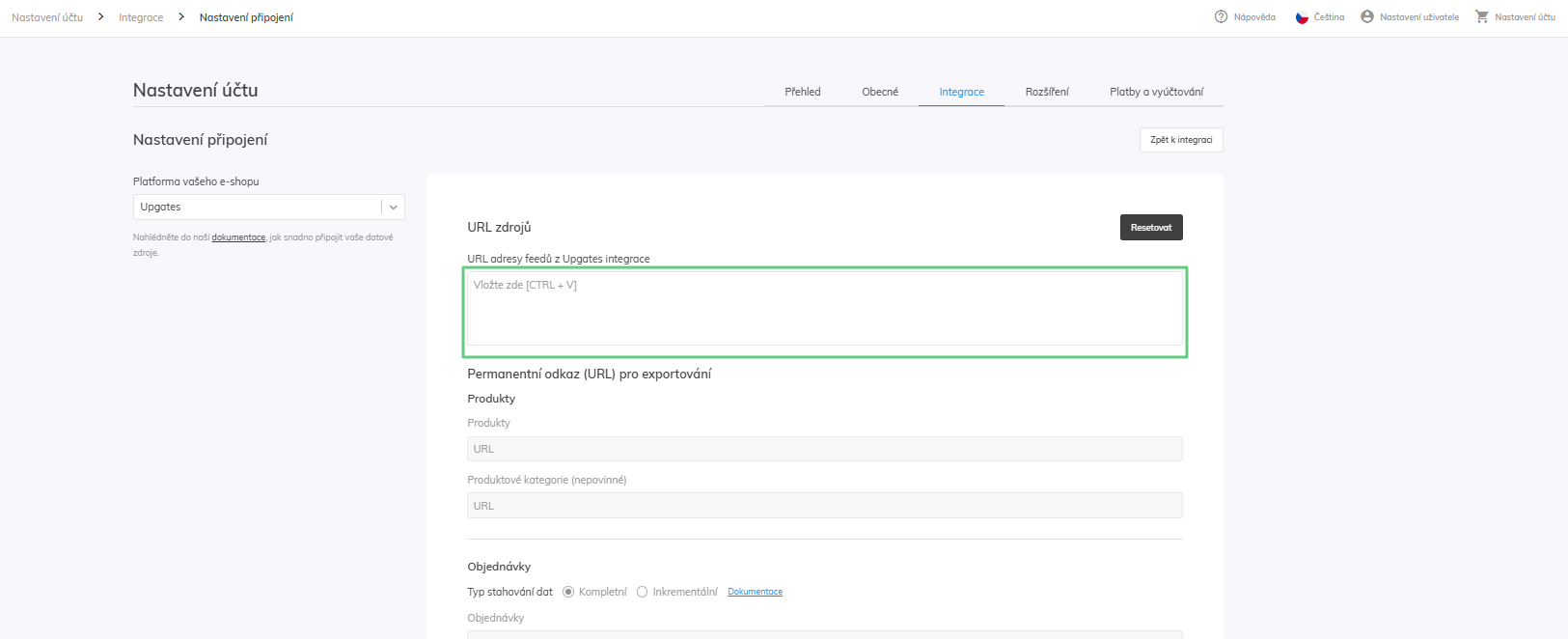The width and height of the screenshot is (1568, 639).
Task: Go to the Rozšíření tab
Action: pos(1047,92)
